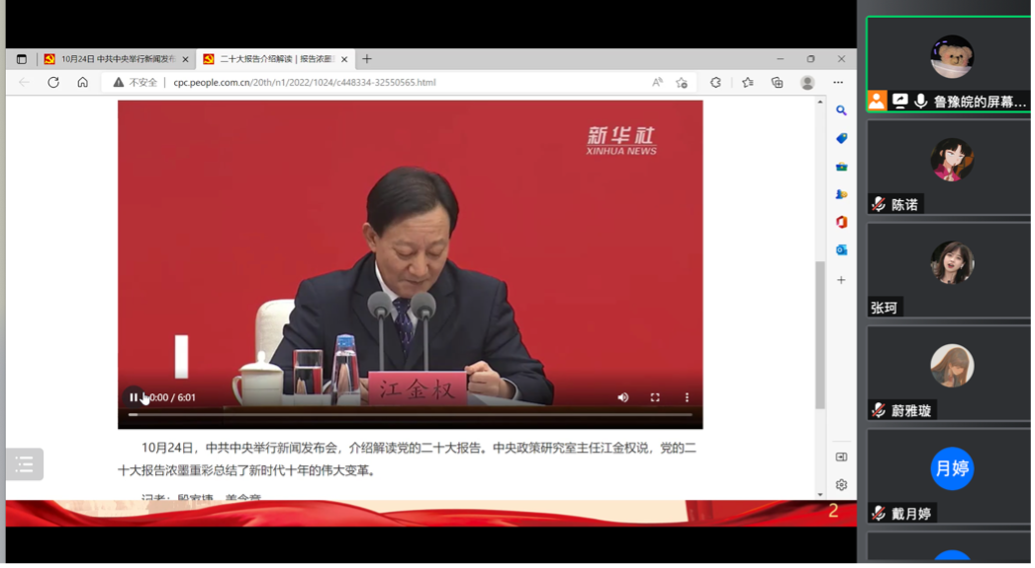1035x568 pixels.
Task: Click the not secure warning icon
Action: pos(118,82)
